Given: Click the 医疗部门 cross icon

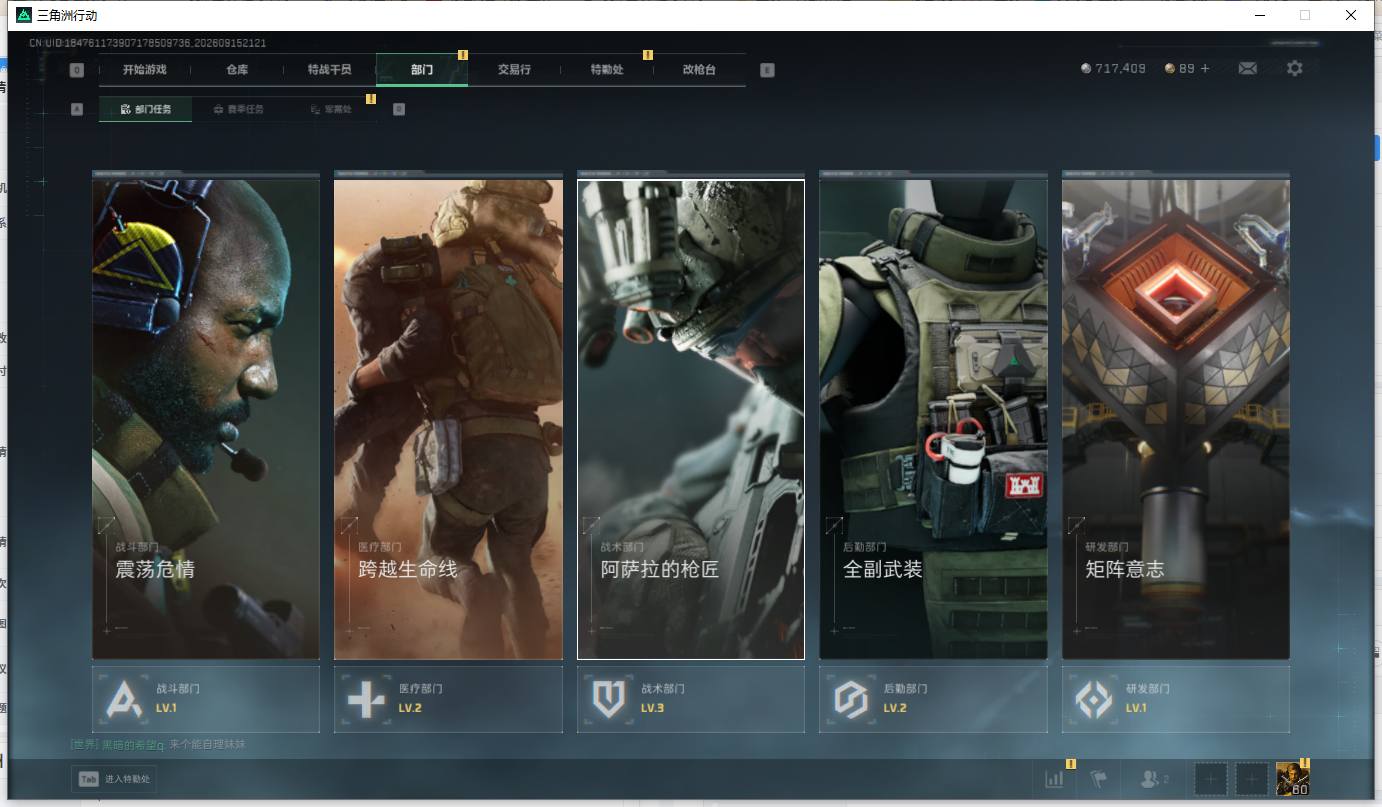Looking at the screenshot, I should click(366, 699).
